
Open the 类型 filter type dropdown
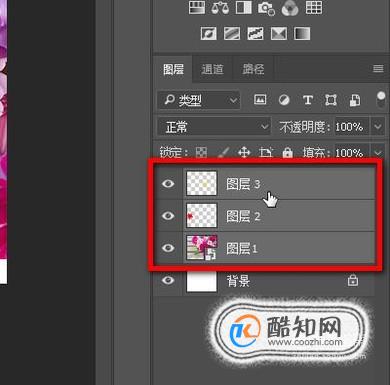[x=199, y=100]
